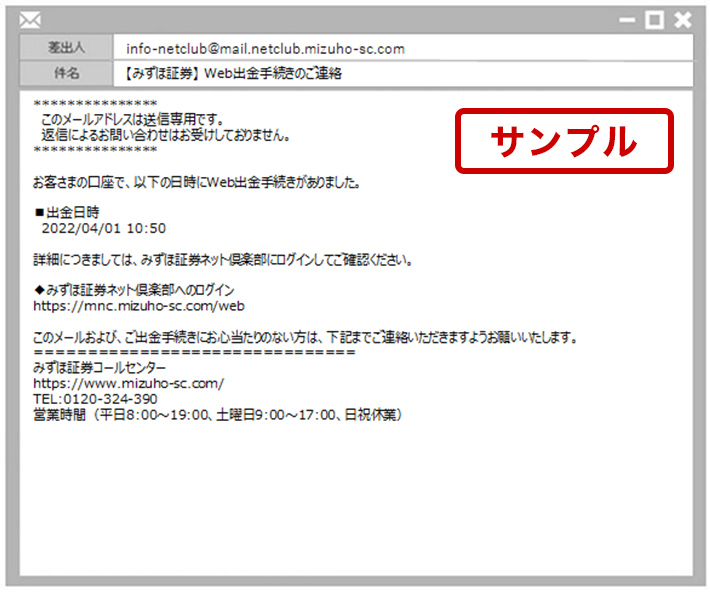710x592 pixels.
Task: Click the 営業時間 business hours line
Action: 217,414
